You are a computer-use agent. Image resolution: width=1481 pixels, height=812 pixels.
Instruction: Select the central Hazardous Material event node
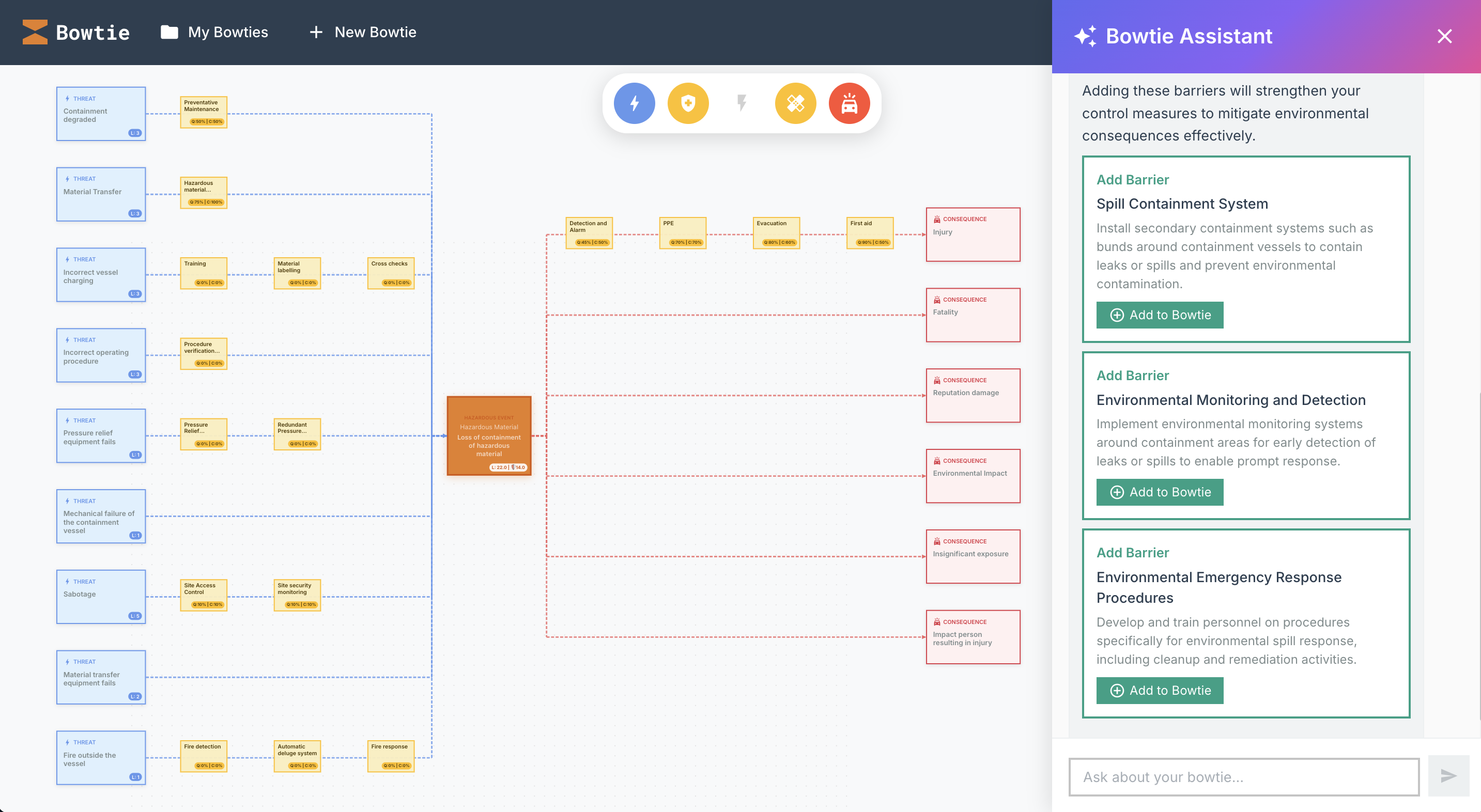[489, 435]
